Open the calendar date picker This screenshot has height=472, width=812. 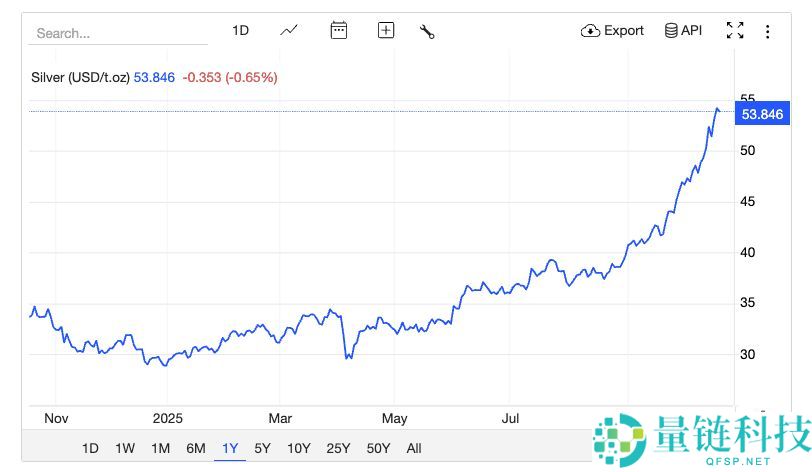click(339, 30)
